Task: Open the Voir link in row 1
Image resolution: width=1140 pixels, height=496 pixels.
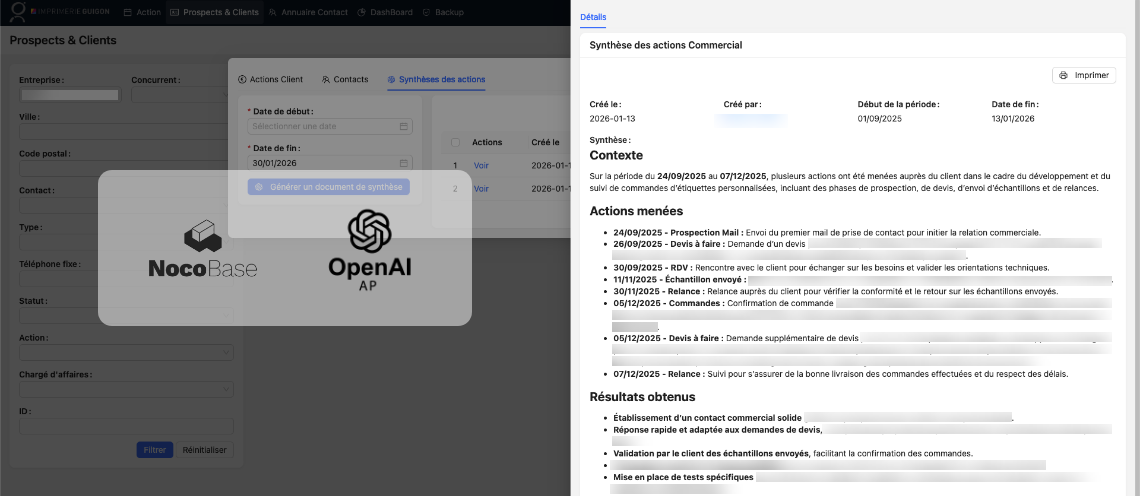Action: point(481,166)
